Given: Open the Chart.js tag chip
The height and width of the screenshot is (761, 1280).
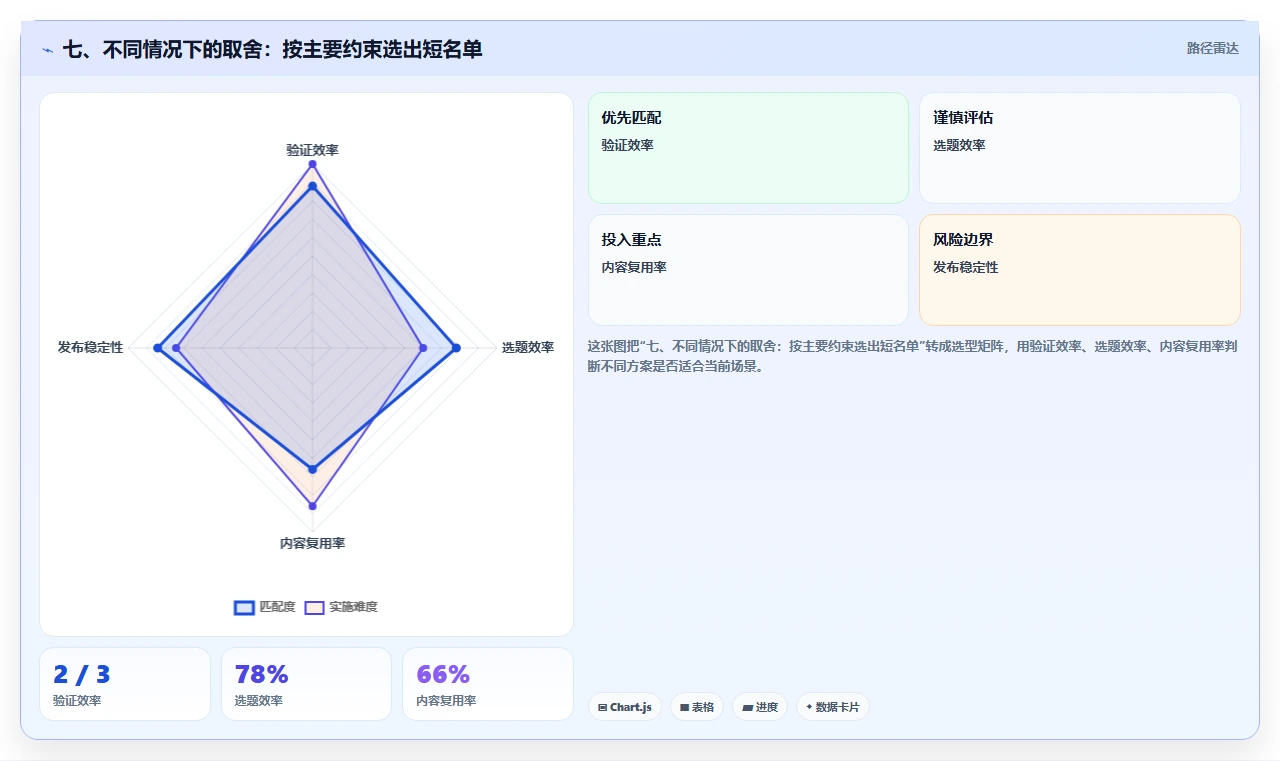Looking at the screenshot, I should (x=625, y=707).
